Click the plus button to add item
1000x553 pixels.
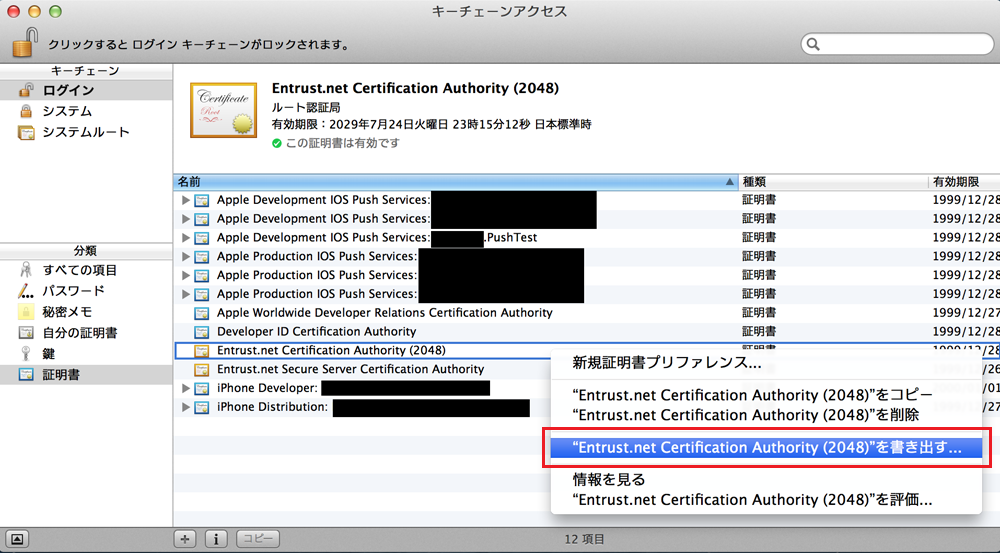pos(185,539)
